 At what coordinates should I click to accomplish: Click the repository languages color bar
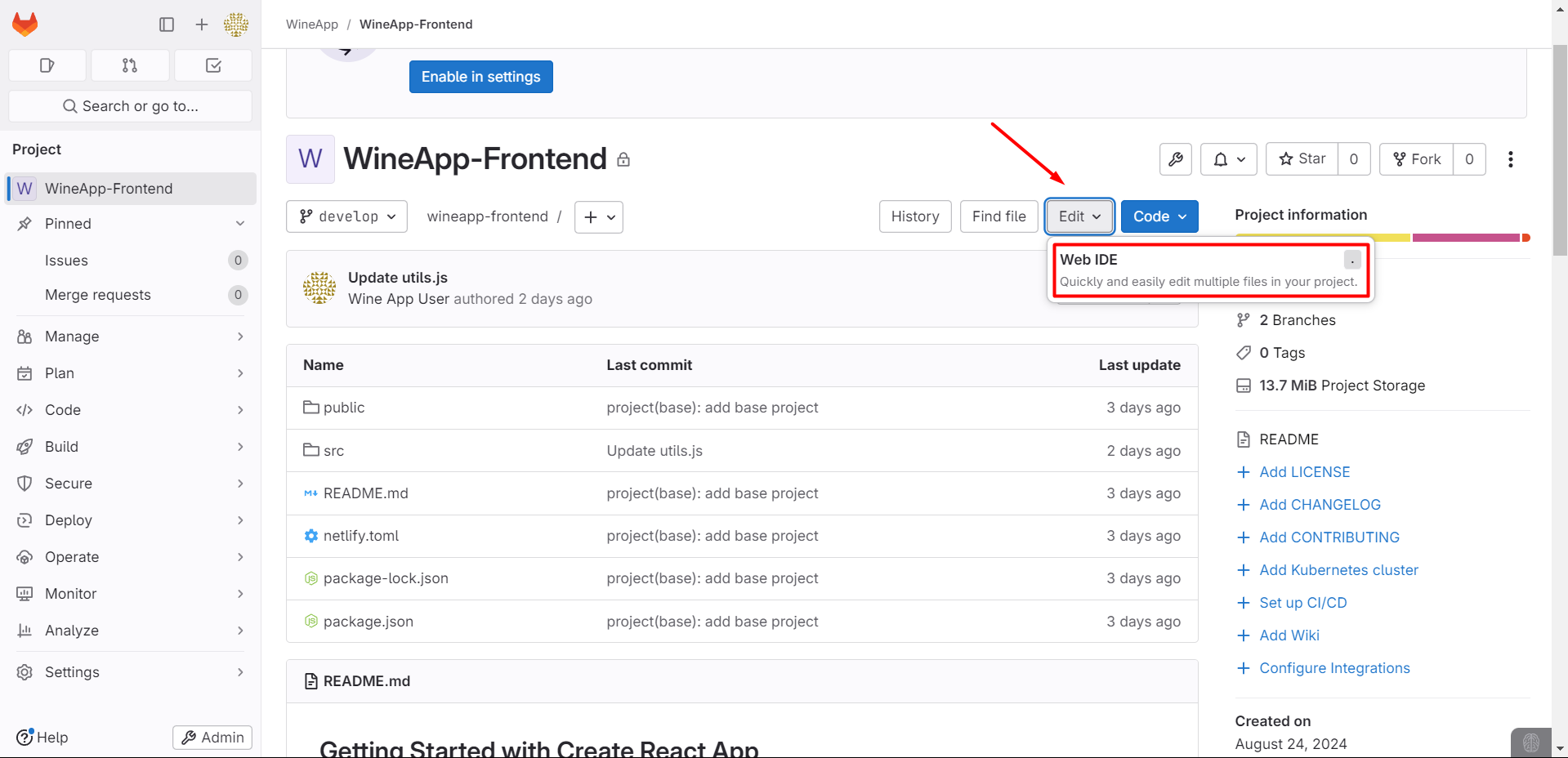pyautogui.click(x=1381, y=238)
